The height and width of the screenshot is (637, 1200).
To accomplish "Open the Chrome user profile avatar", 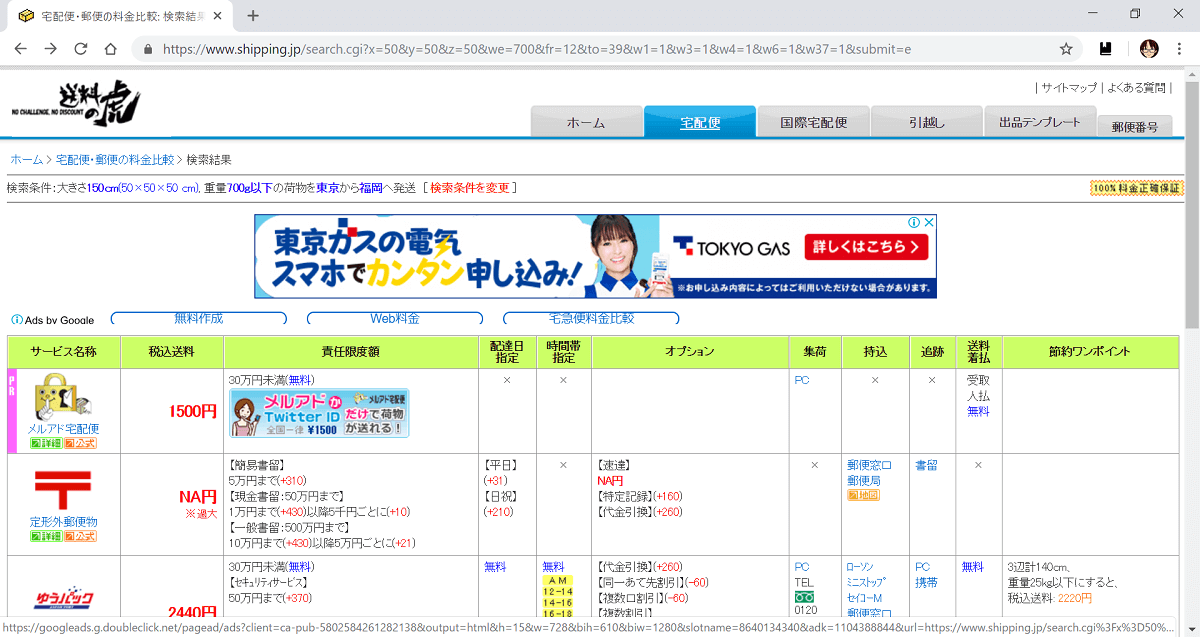I will tap(1149, 49).
